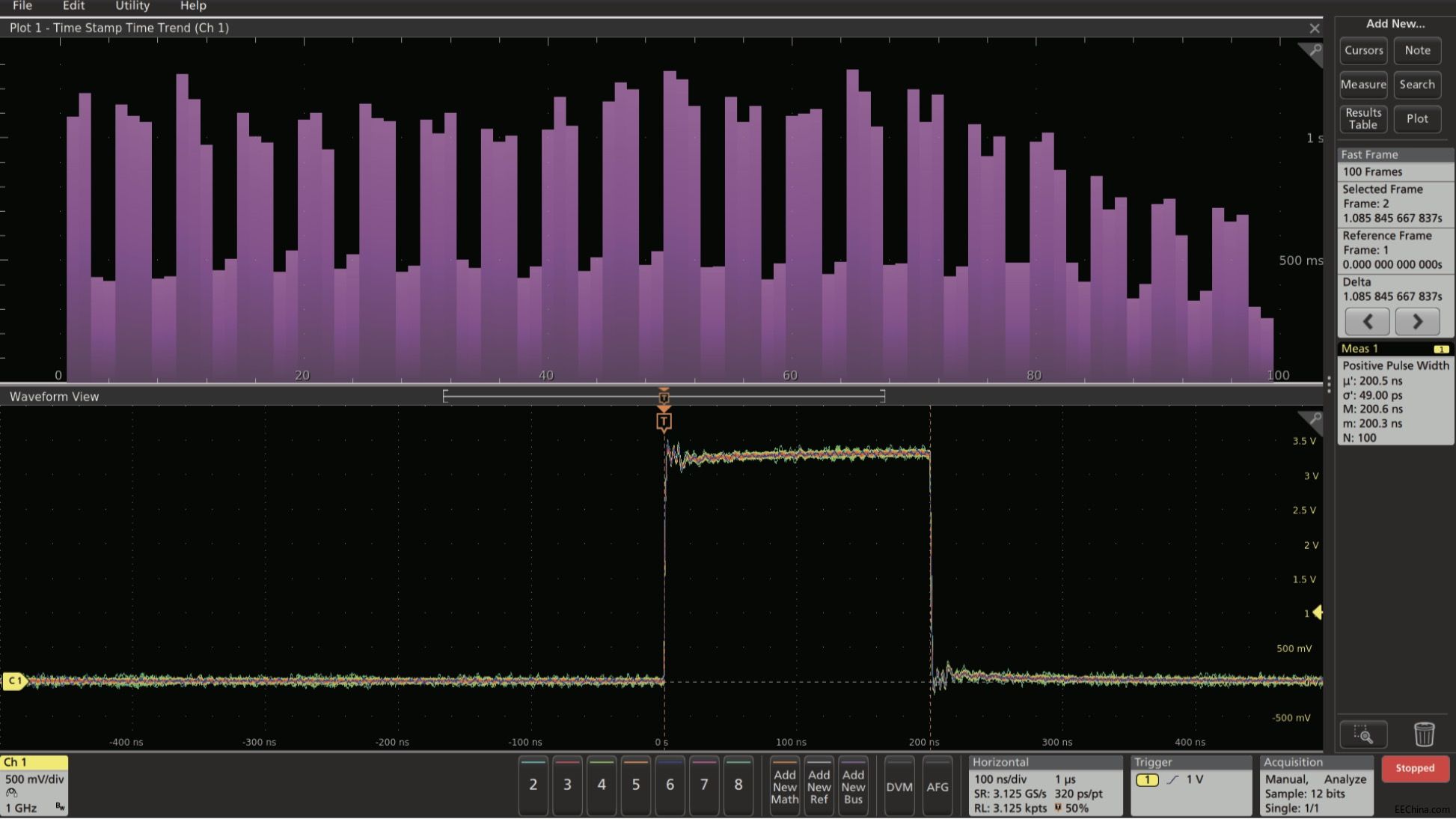The height and width of the screenshot is (819, 1456).
Task: Click the trigger source 1 badge icon
Action: (1147, 780)
